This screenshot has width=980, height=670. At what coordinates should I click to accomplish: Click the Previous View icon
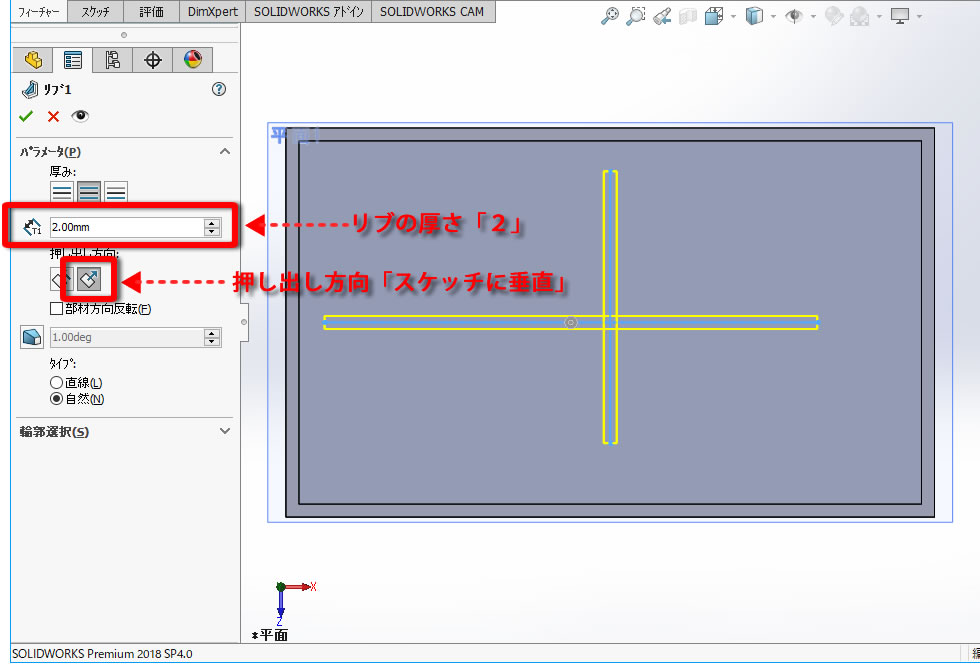pyautogui.click(x=662, y=16)
